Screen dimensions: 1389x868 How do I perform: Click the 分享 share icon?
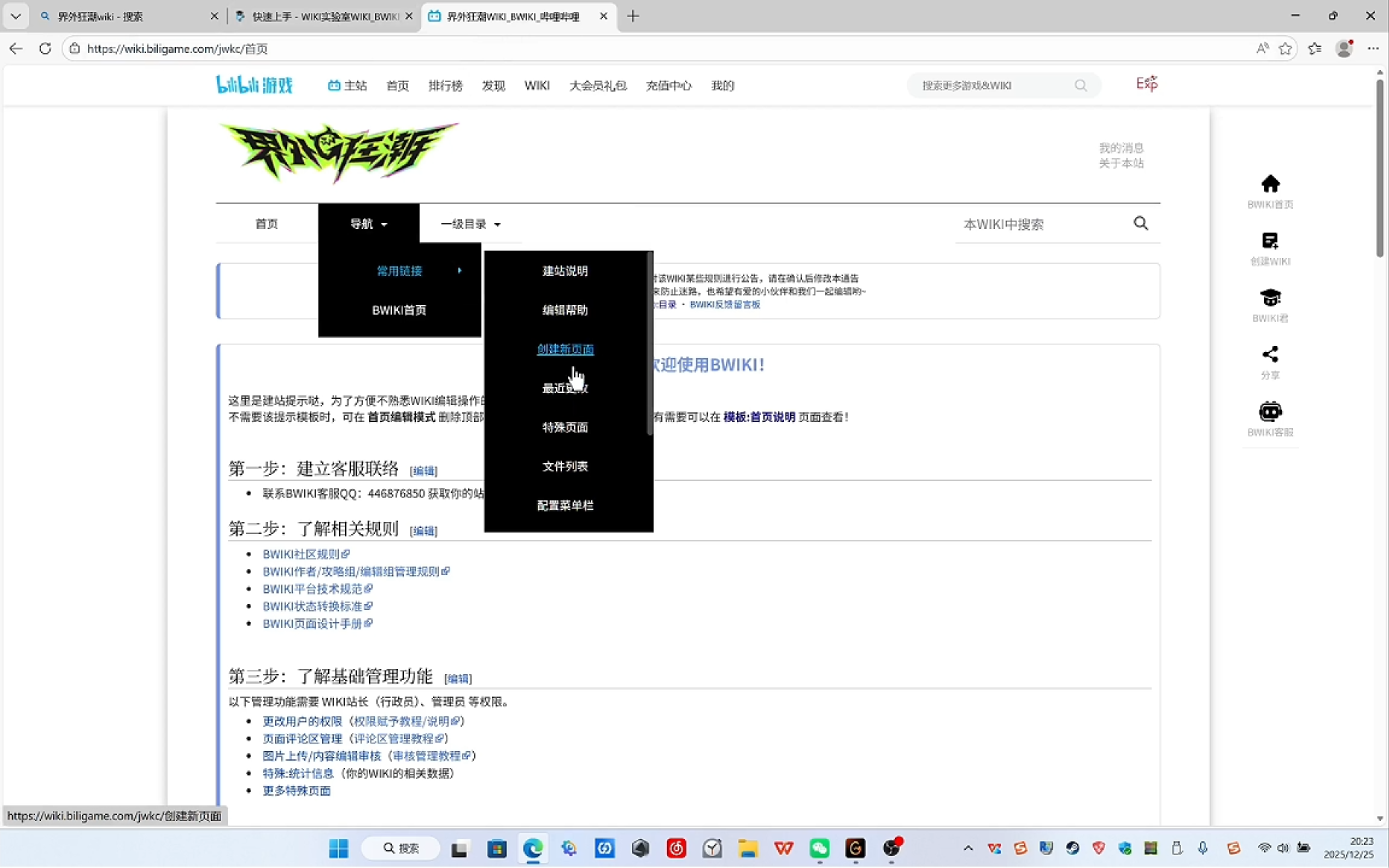(x=1270, y=355)
